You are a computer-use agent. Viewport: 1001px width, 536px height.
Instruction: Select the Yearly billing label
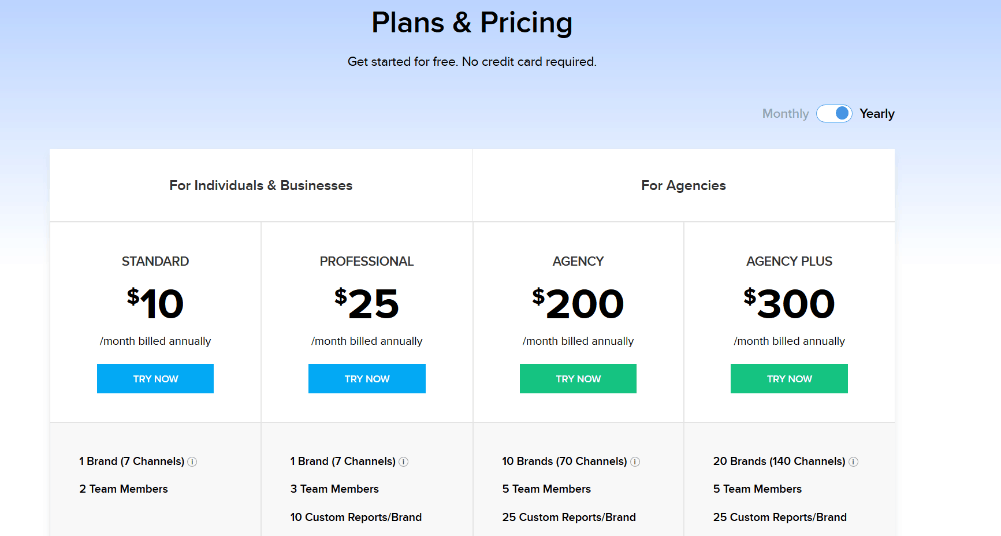[877, 114]
